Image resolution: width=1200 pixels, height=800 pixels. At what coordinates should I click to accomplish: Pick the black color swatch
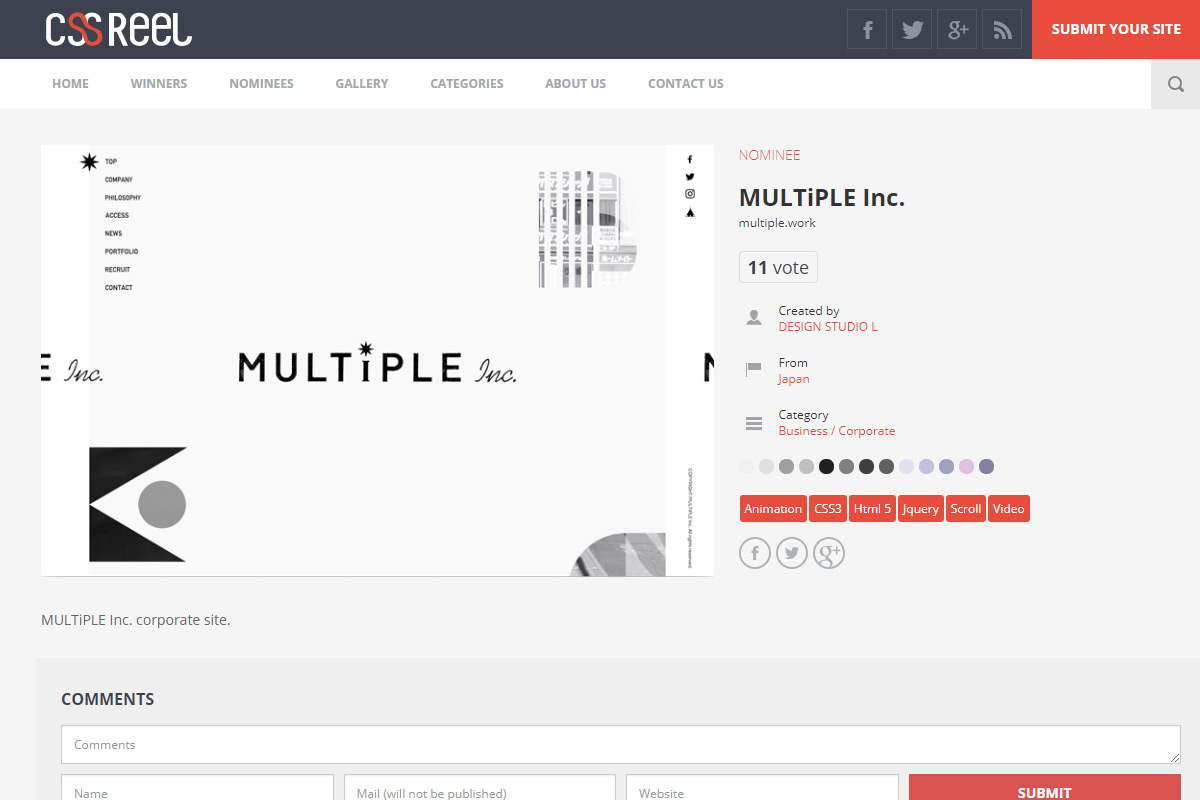pos(826,466)
